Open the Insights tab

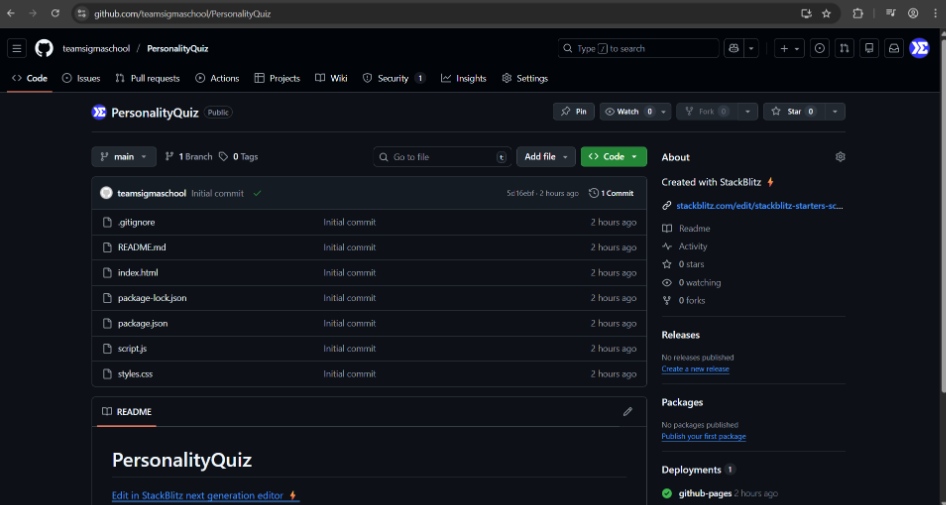click(x=463, y=78)
